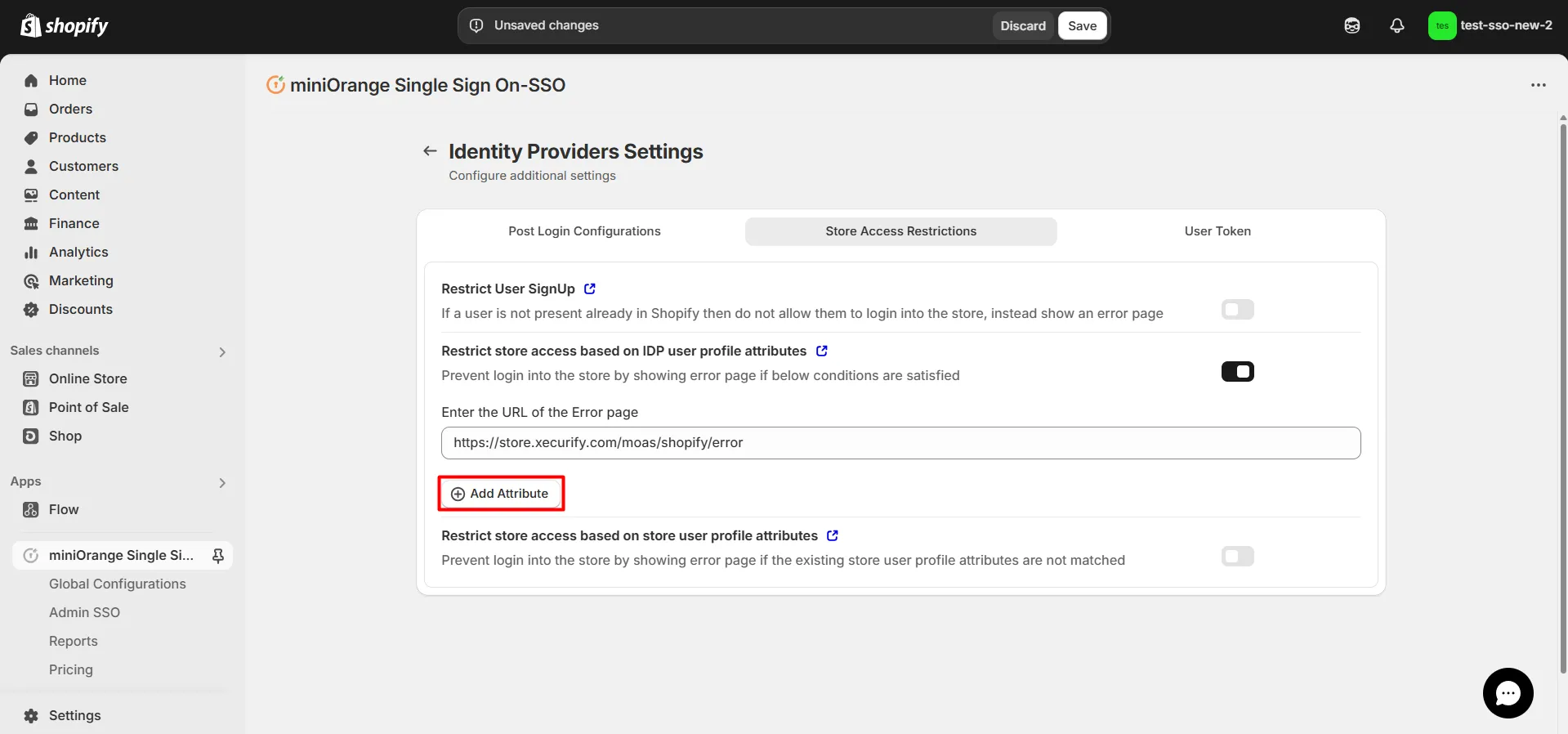Click the Orders inbox icon
This screenshot has height=734, width=1568.
pos(31,110)
